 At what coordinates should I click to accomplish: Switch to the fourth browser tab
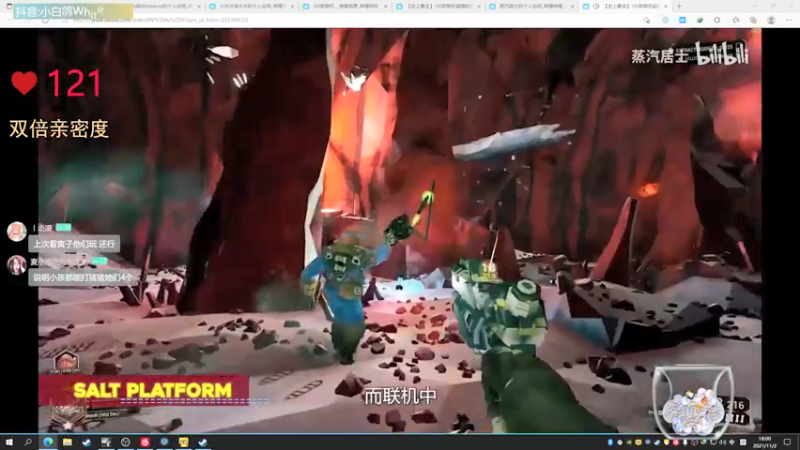(x=440, y=6)
